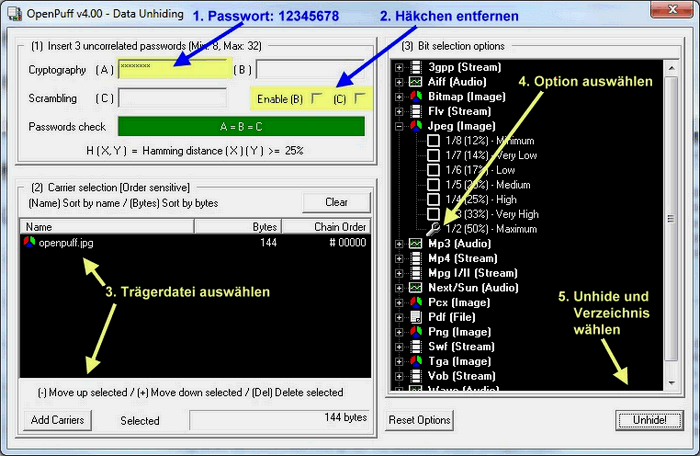The image size is (700, 456).
Task: Click the Add Carriers button
Action: point(57,420)
